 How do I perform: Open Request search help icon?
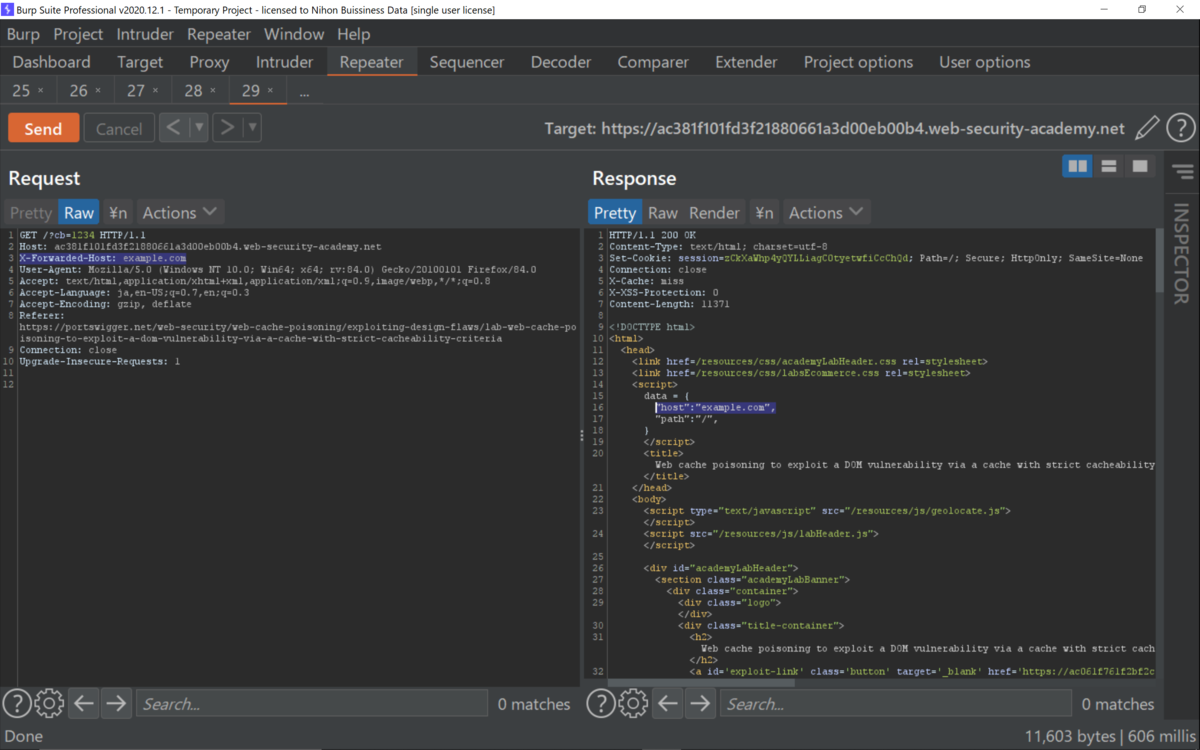click(x=16, y=704)
